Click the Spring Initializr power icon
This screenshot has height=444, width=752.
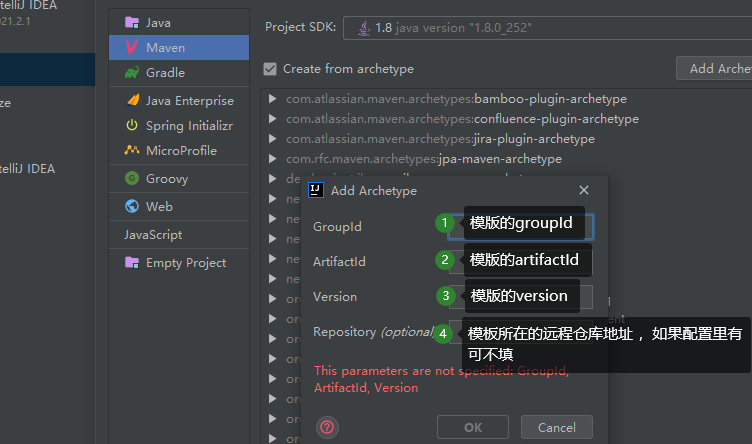[132, 125]
